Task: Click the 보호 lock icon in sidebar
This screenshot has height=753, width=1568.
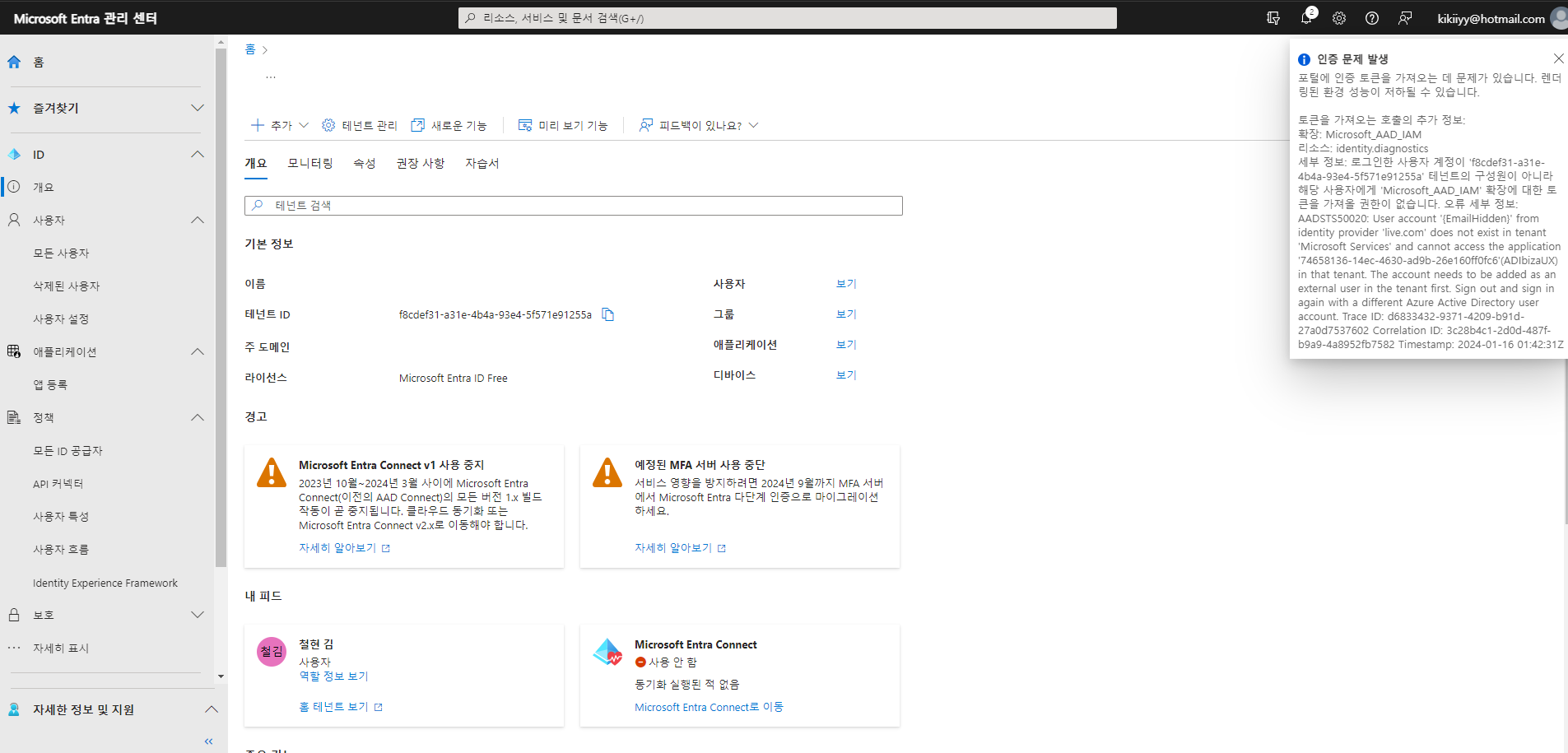Action: [x=14, y=615]
